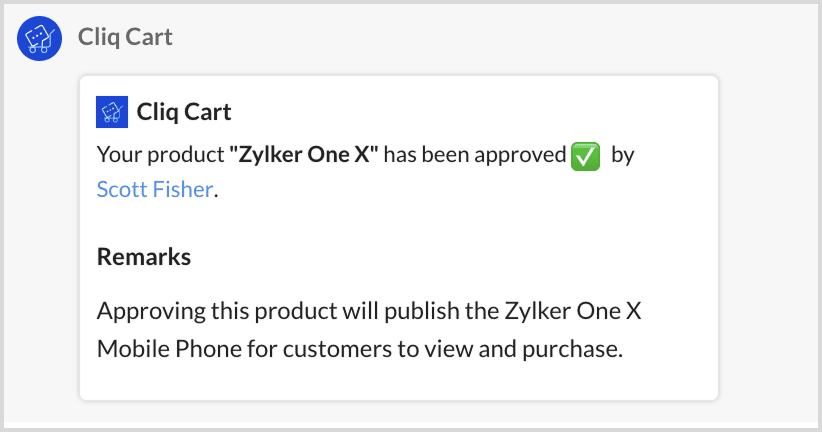The width and height of the screenshot is (822, 432).
Task: Click the bold Cliq Cart card title
Action: (184, 111)
